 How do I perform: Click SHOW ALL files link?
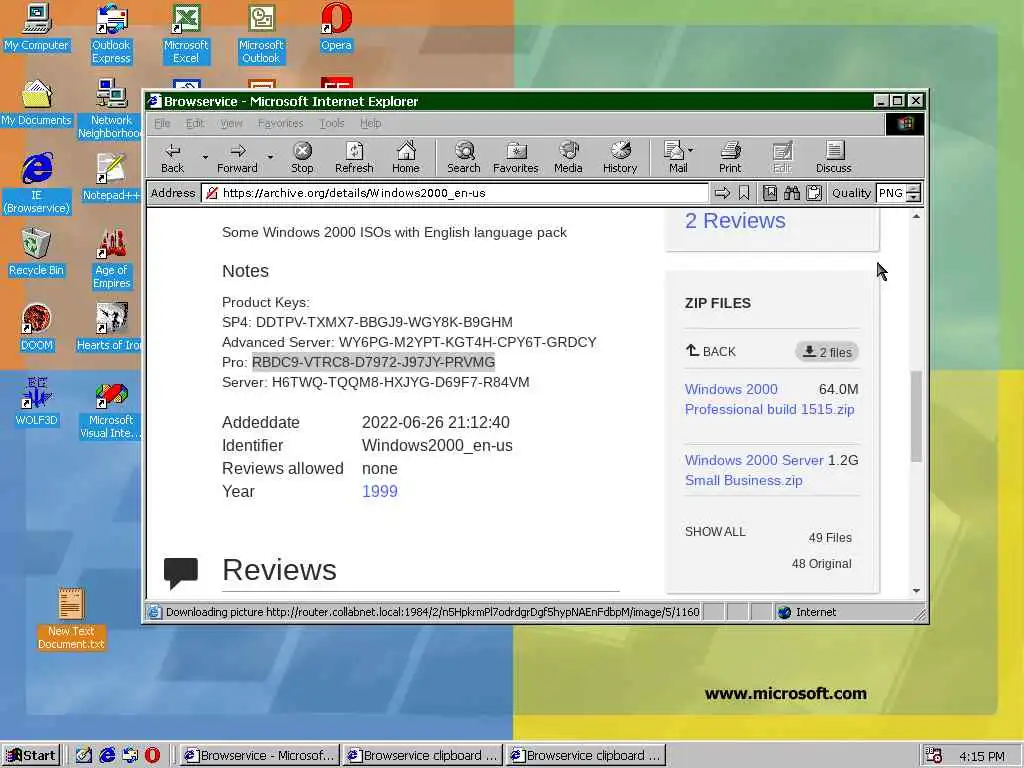pos(715,532)
